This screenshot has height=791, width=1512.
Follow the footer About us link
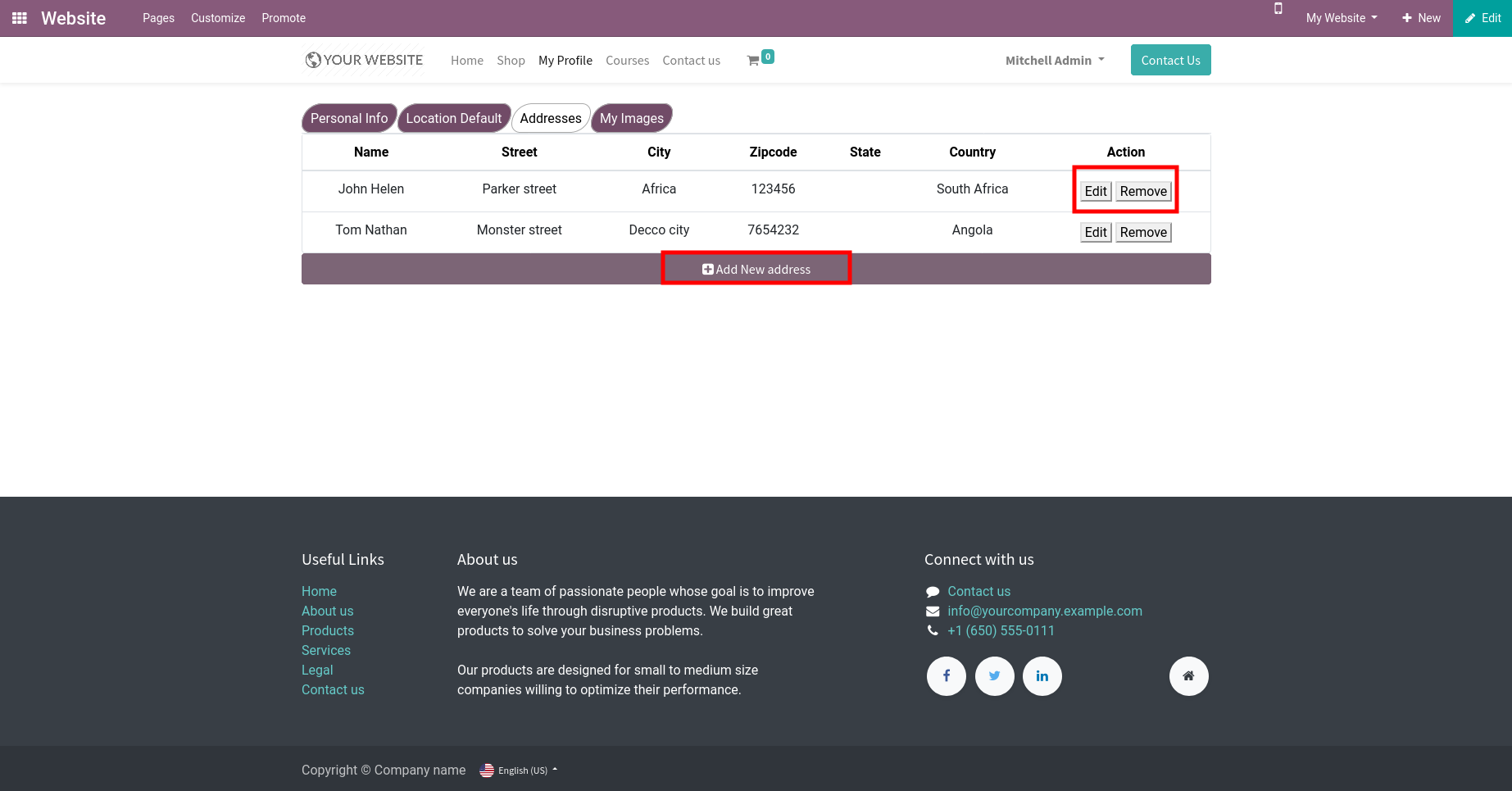(x=328, y=611)
